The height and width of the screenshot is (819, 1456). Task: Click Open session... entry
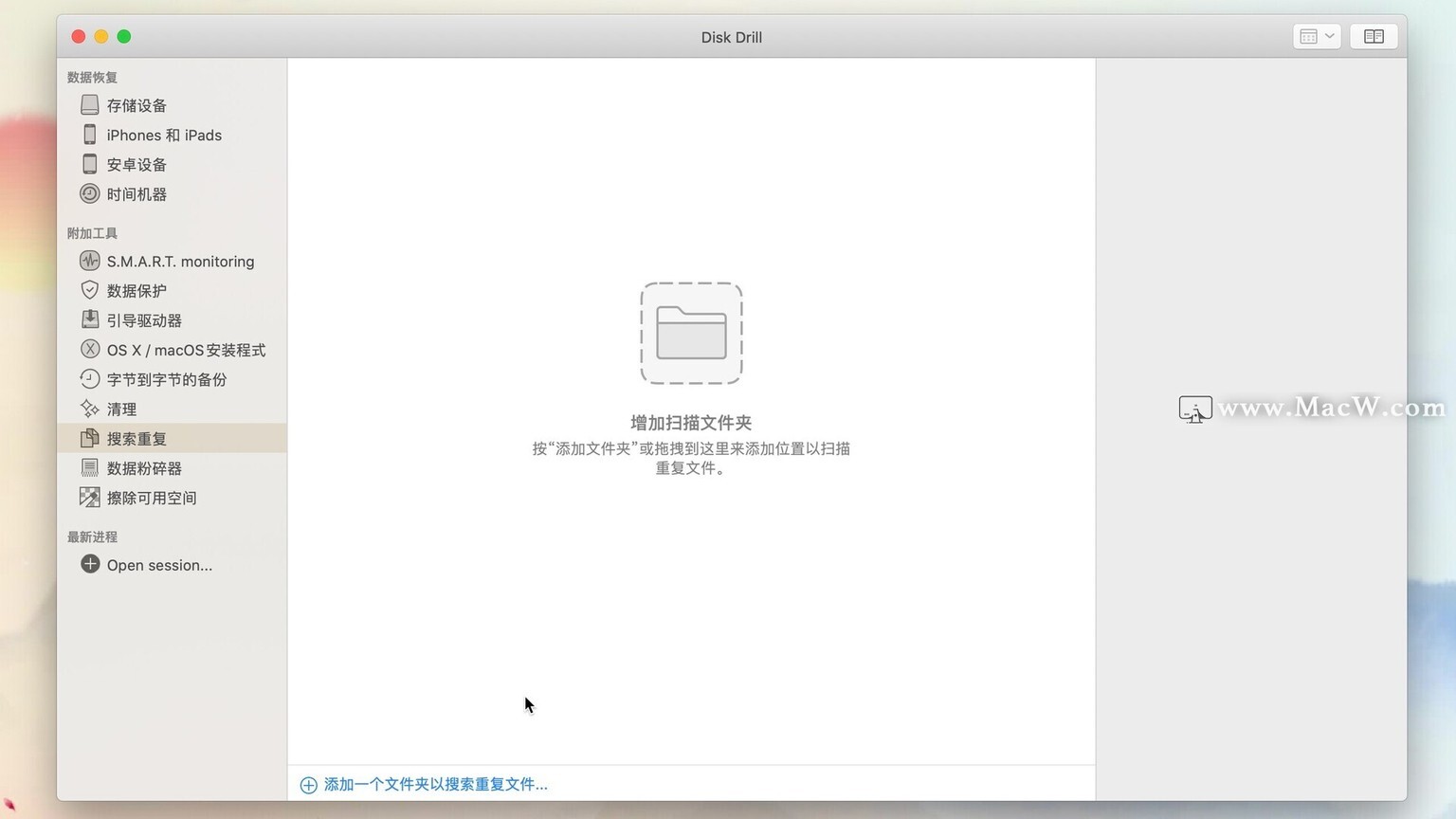[x=172, y=565]
